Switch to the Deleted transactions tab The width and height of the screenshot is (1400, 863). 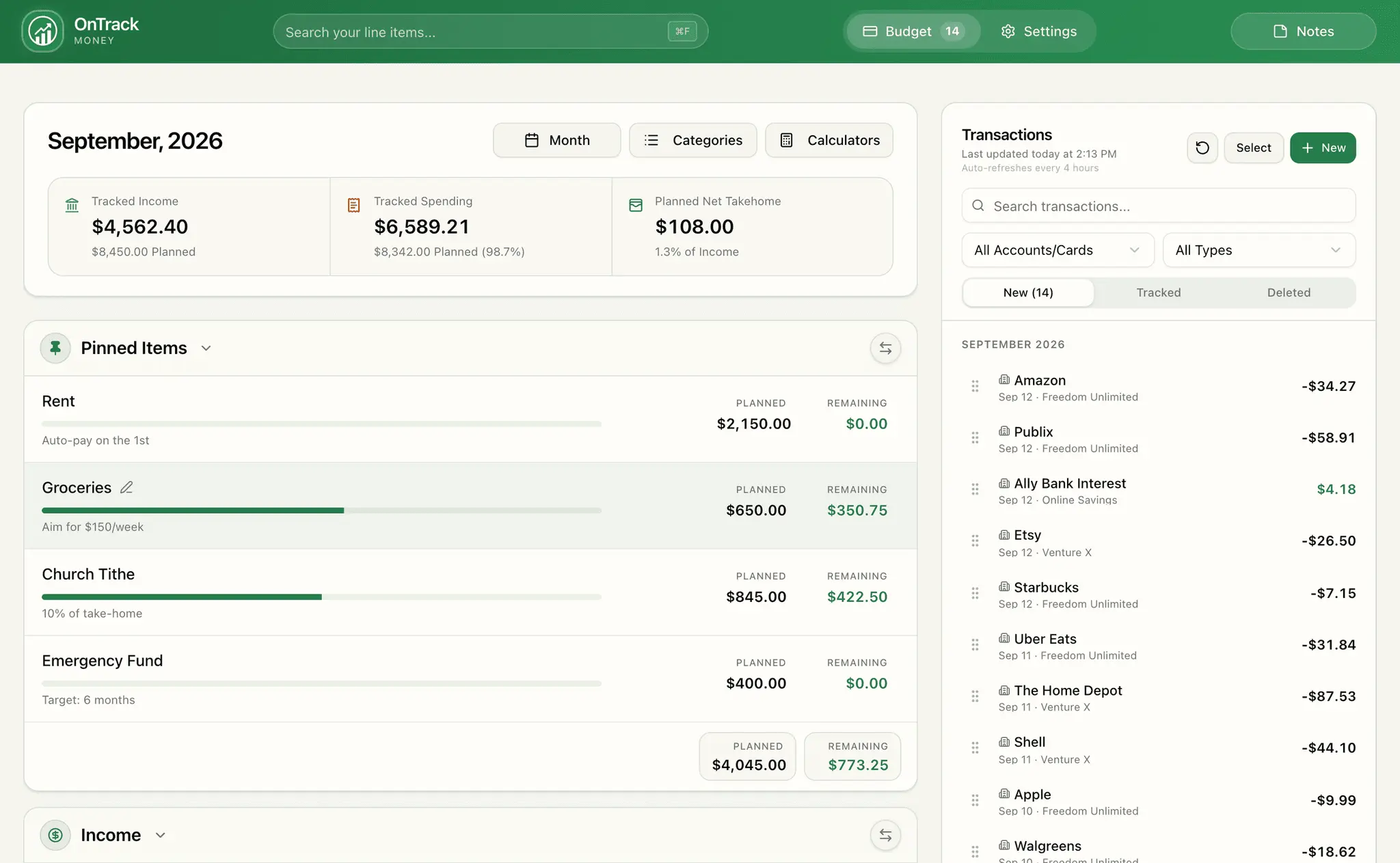point(1289,292)
